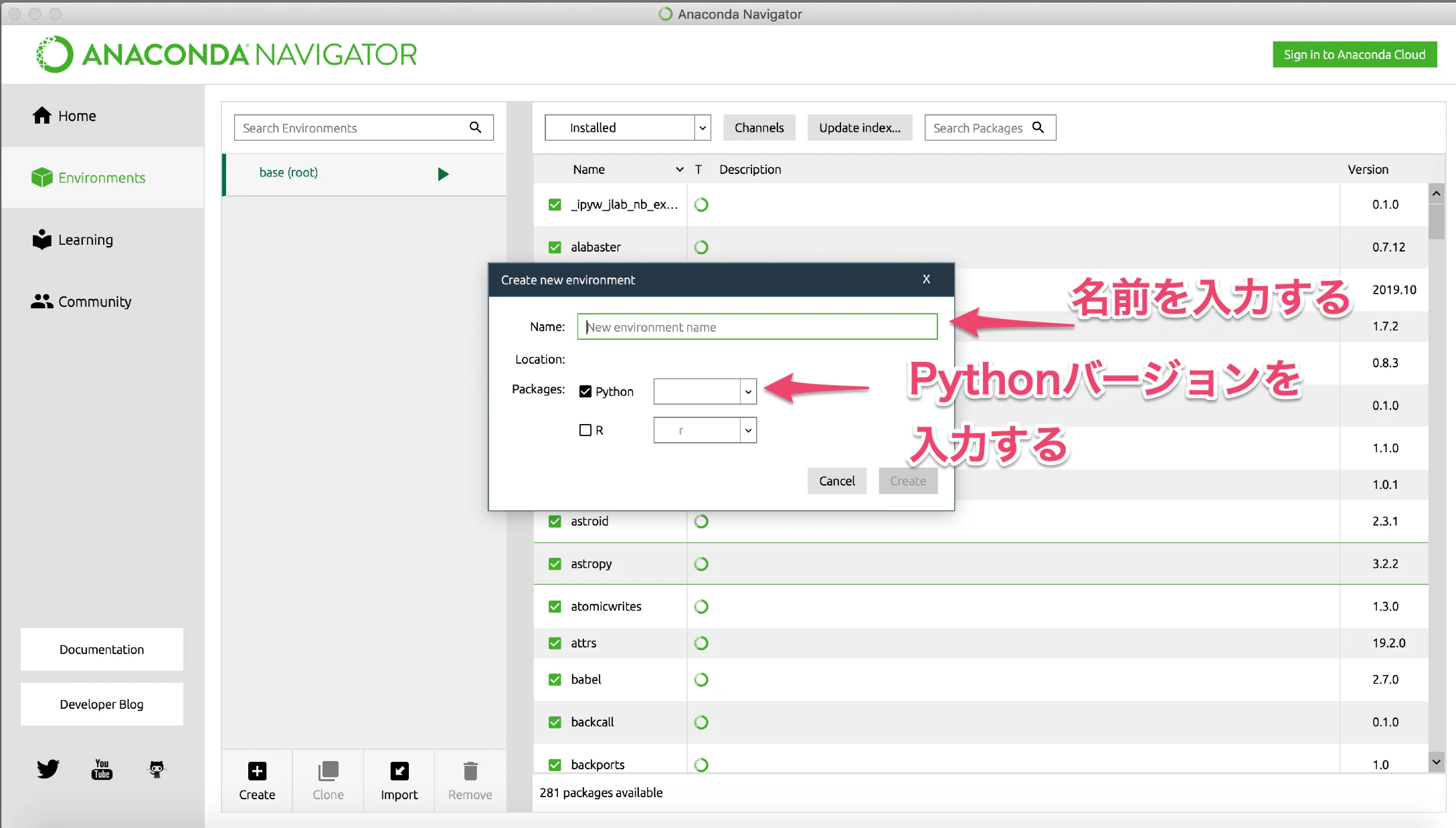Toggle the alabaster package checkbox
The width and height of the screenshot is (1456, 828).
point(555,247)
